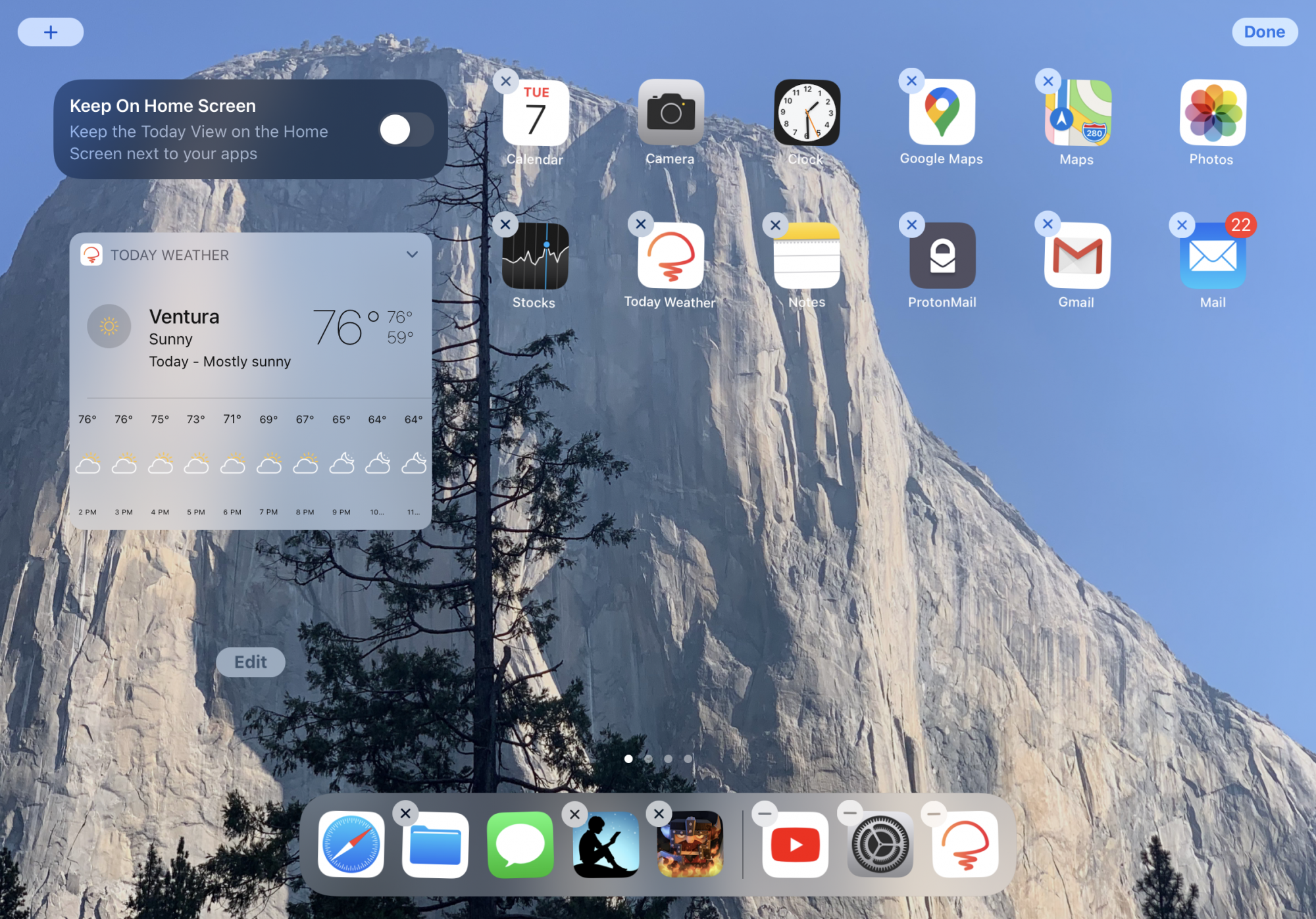Remove Settings from recents using minus badge
Viewport: 1316px width, 919px height.
pyautogui.click(x=849, y=812)
